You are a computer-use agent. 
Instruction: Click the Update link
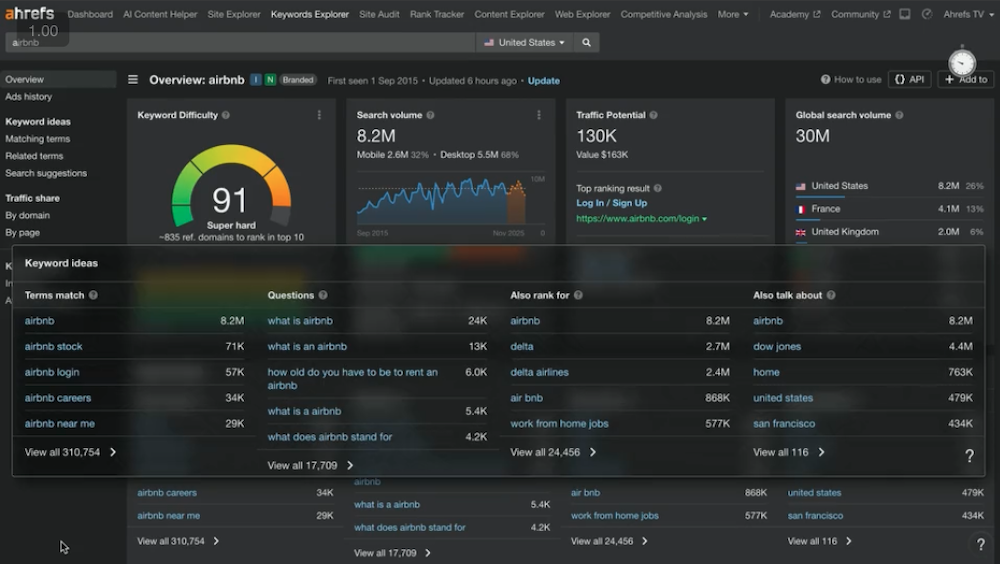coord(543,81)
